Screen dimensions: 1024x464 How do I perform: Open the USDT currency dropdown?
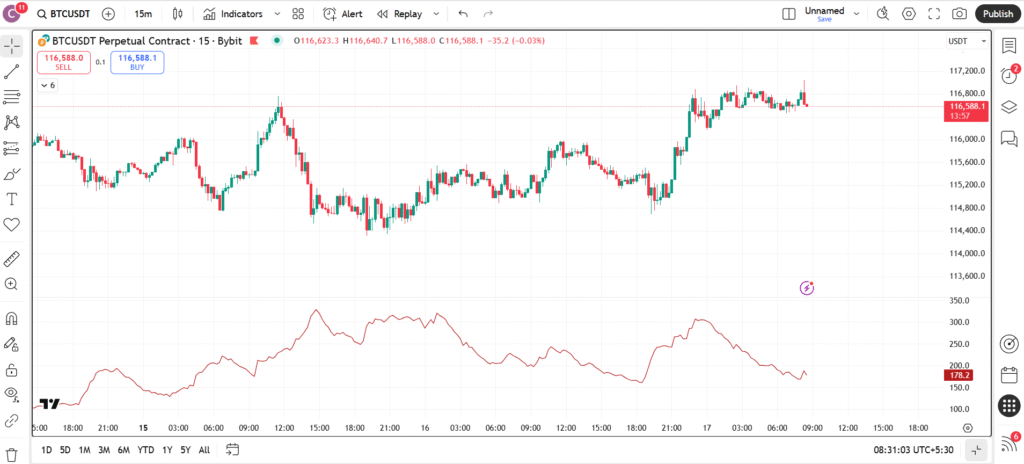(958, 41)
